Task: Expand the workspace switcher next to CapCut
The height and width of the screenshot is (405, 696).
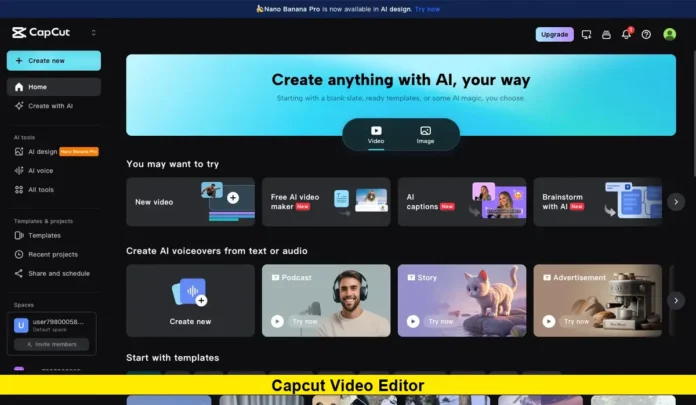Action: point(93,32)
